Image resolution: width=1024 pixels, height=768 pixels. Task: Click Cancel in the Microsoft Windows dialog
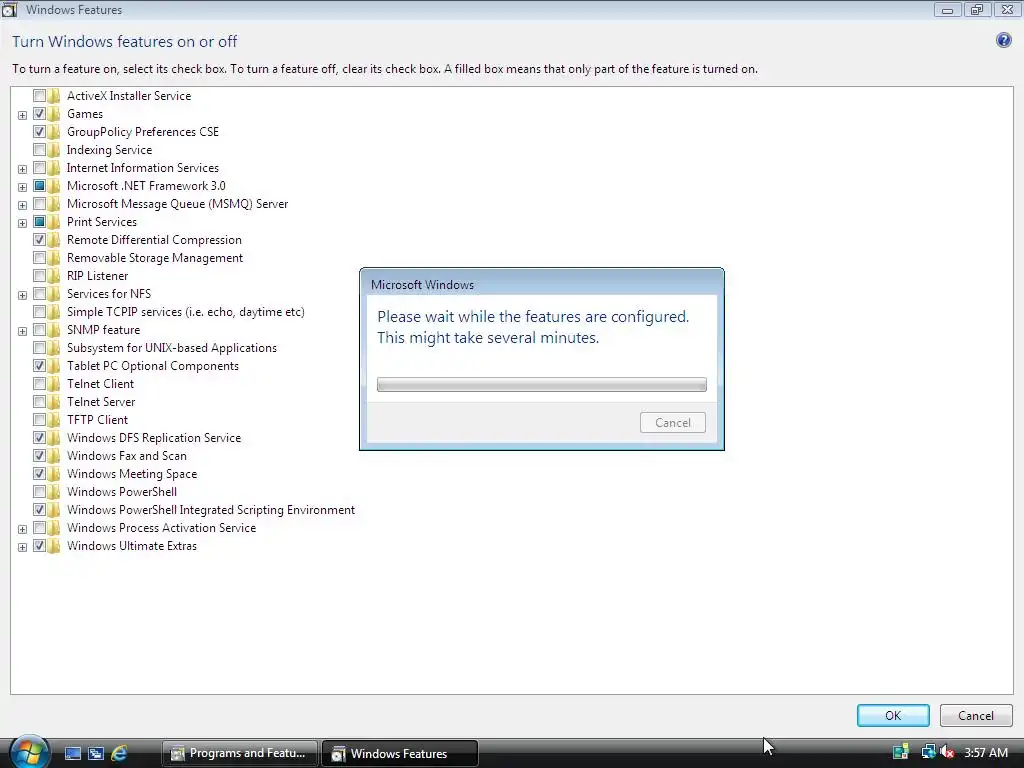(x=673, y=423)
